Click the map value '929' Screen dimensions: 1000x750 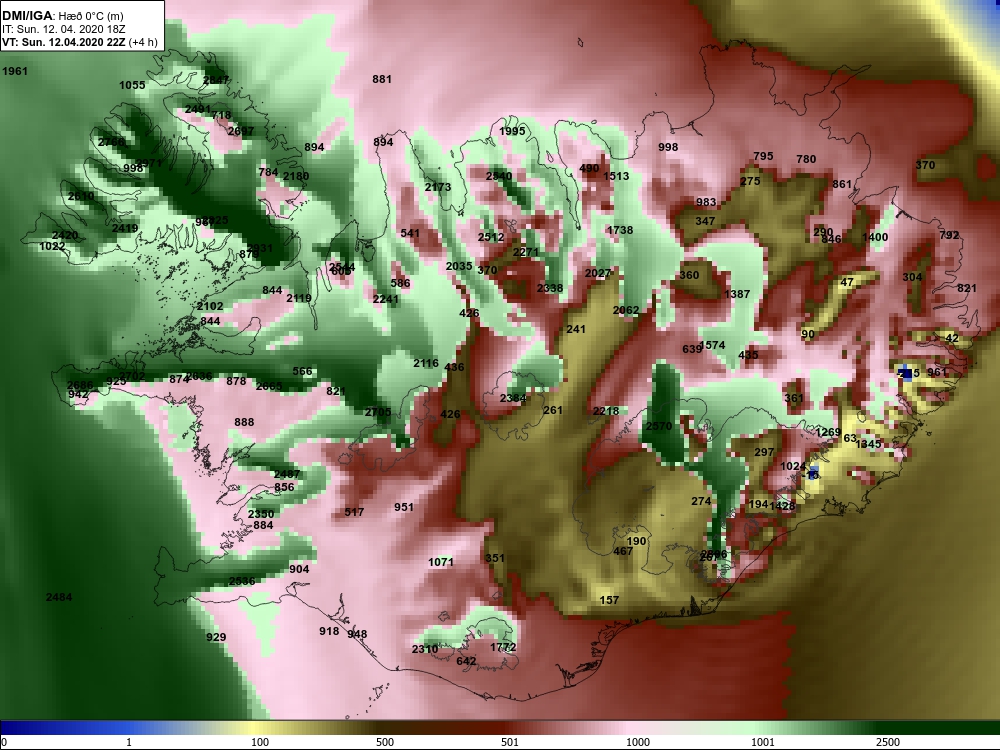216,637
